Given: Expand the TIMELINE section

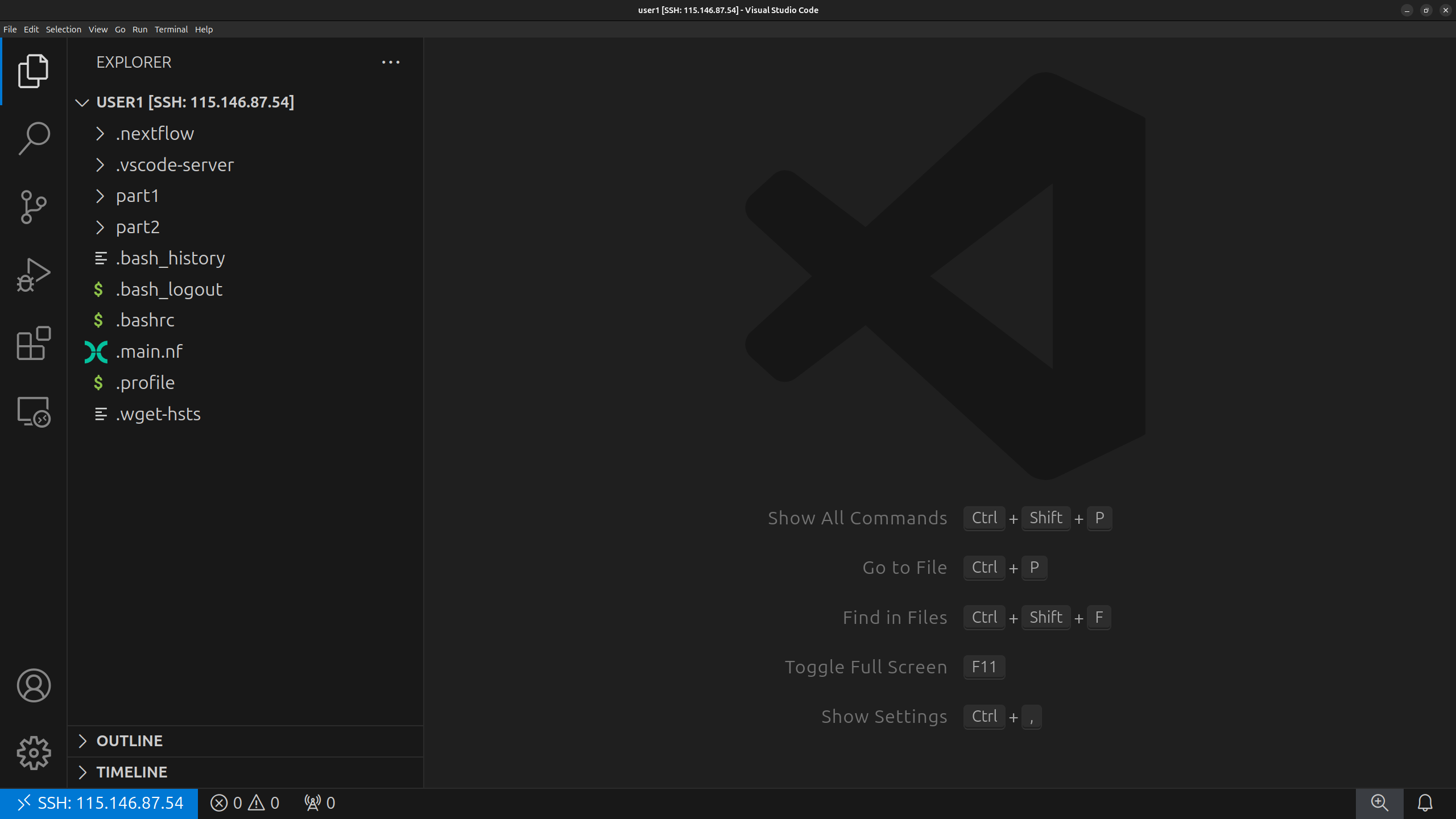Looking at the screenshot, I should (131, 772).
